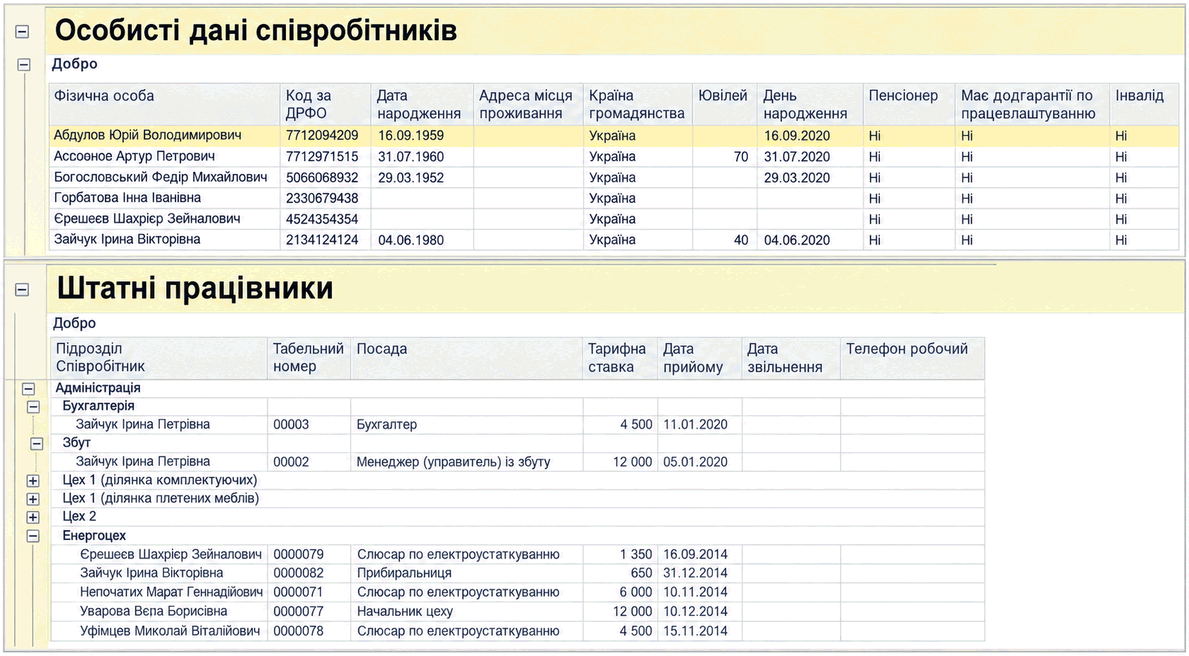Click the 'Табельний номер' column header
This screenshot has width=1189, height=656.
tap(309, 358)
